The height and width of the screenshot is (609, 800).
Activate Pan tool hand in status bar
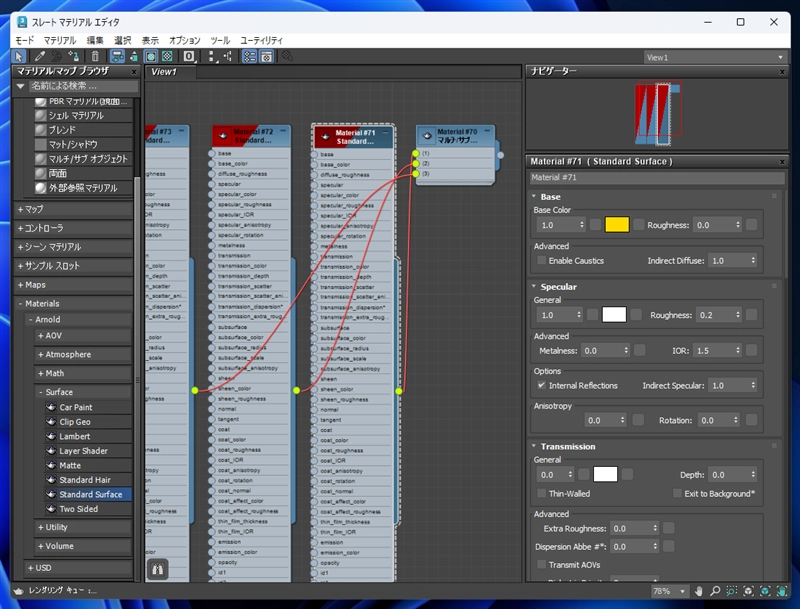(699, 591)
